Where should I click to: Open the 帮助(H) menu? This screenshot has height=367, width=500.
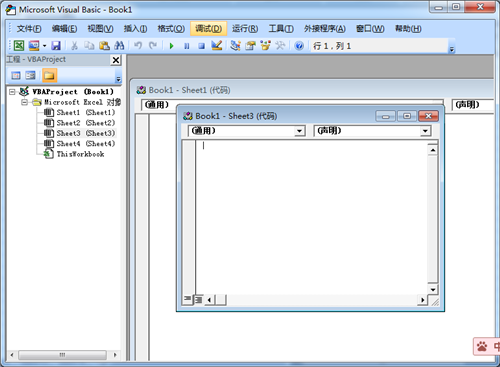408,29
